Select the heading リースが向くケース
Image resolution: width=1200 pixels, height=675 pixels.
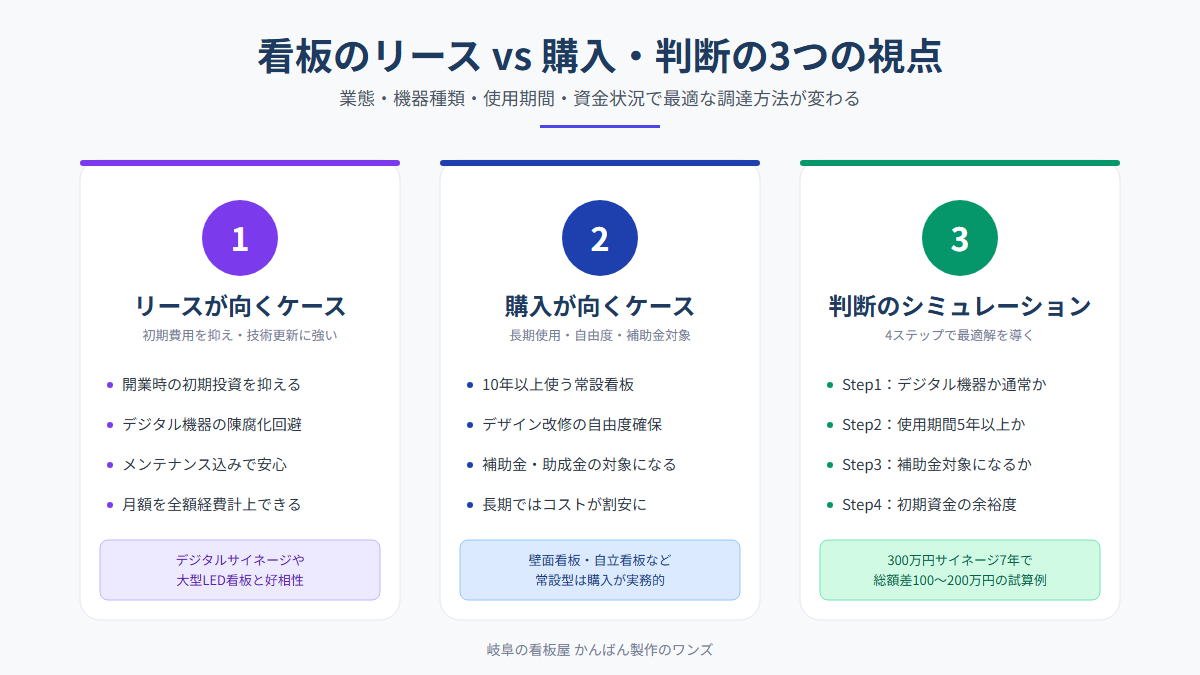pos(240,305)
